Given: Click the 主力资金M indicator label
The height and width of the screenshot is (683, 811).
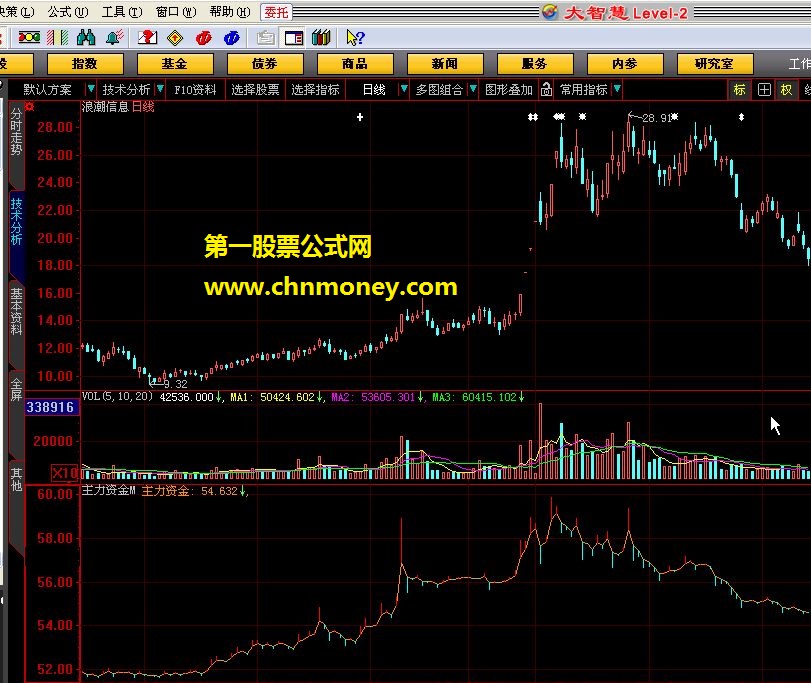Looking at the screenshot, I should [108, 491].
